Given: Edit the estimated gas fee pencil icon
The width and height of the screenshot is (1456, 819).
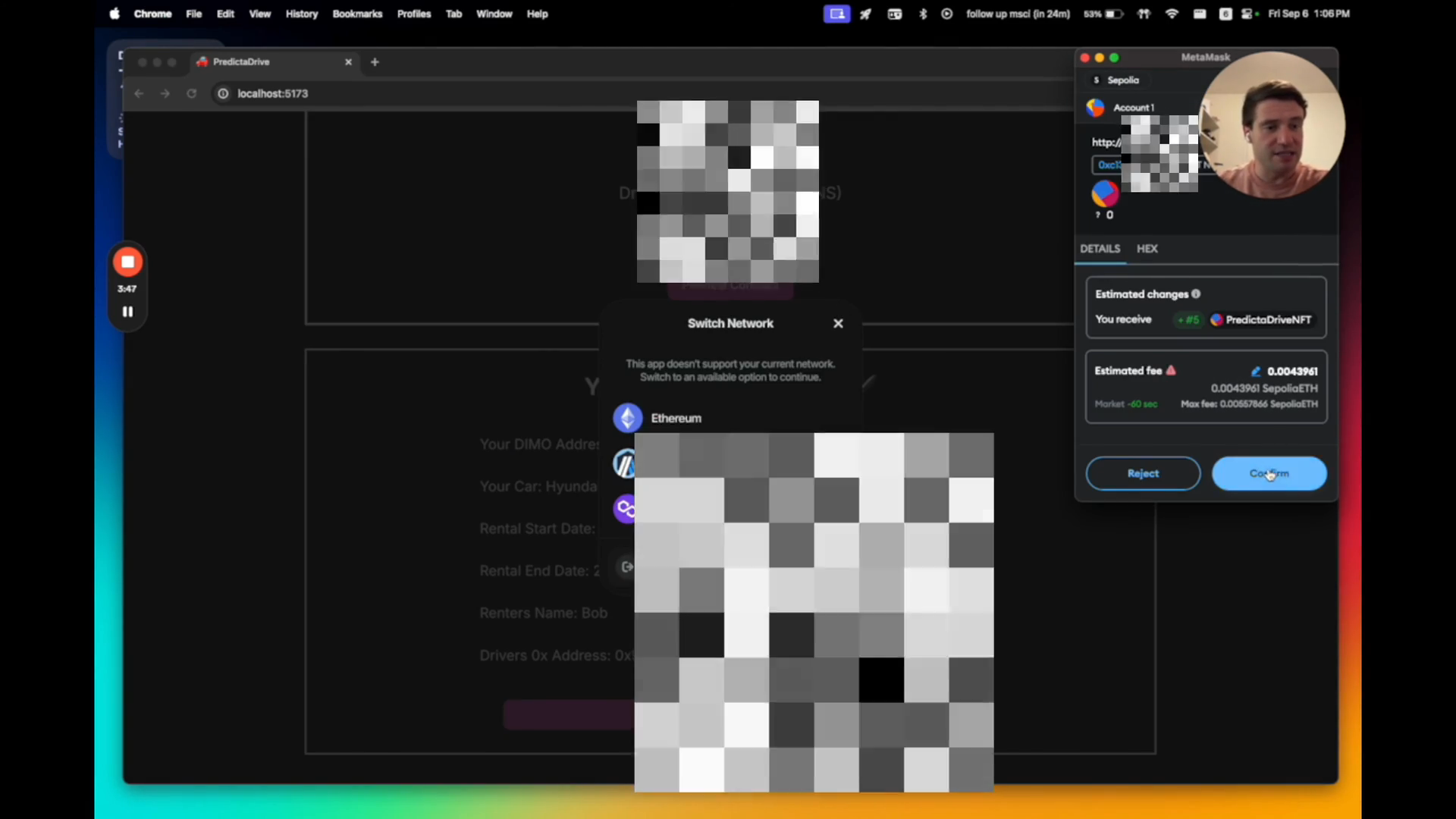Looking at the screenshot, I should point(1255,372).
